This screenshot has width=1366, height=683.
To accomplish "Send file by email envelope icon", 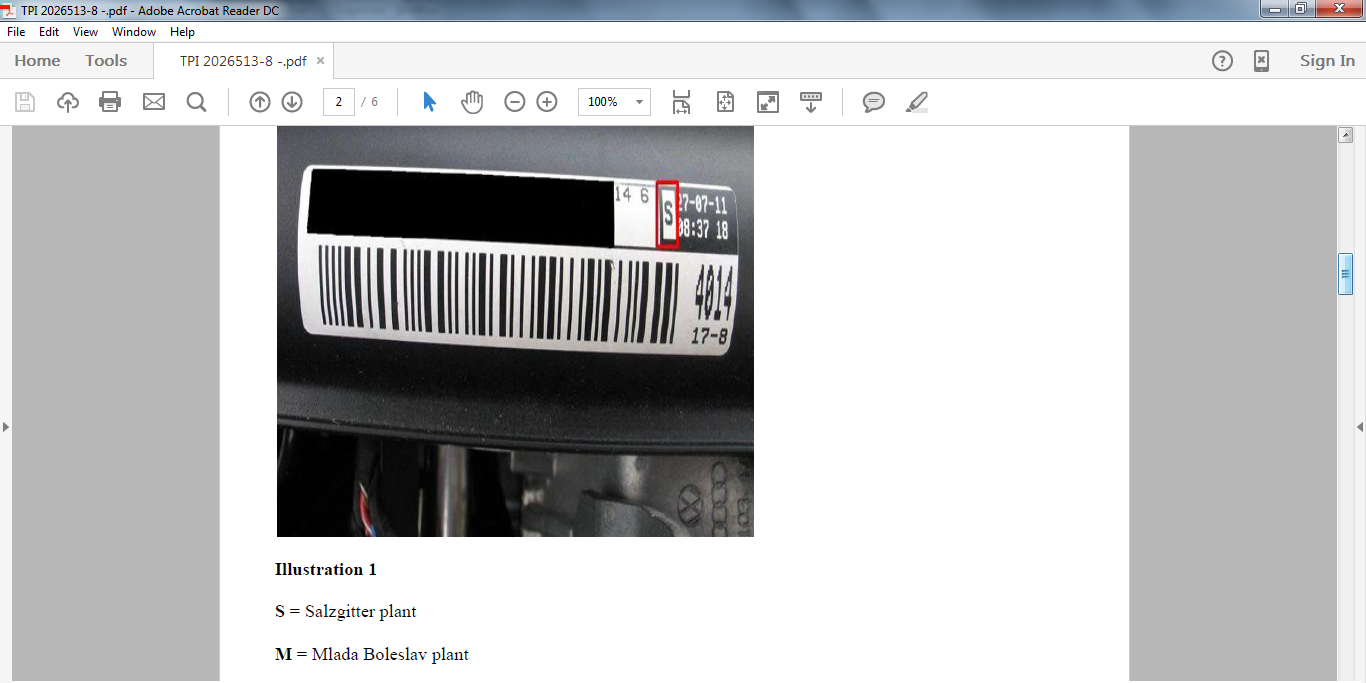I will (x=154, y=102).
